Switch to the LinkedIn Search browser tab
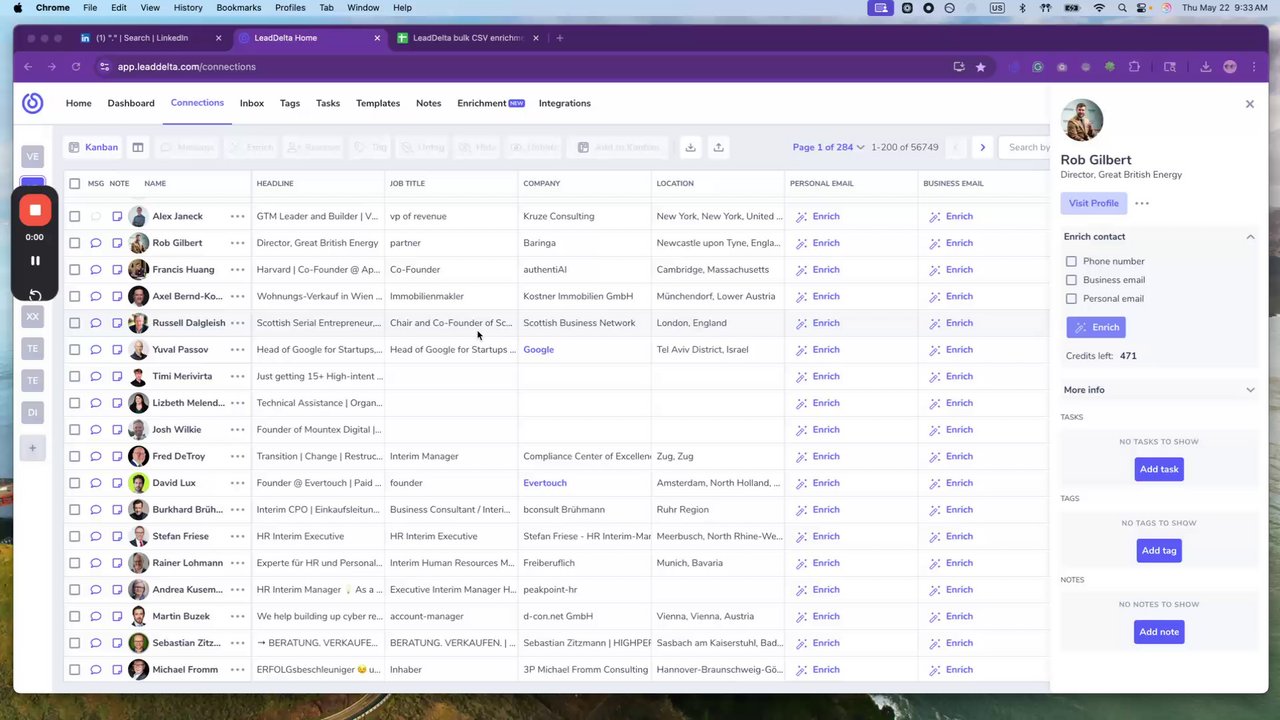 tap(150, 38)
